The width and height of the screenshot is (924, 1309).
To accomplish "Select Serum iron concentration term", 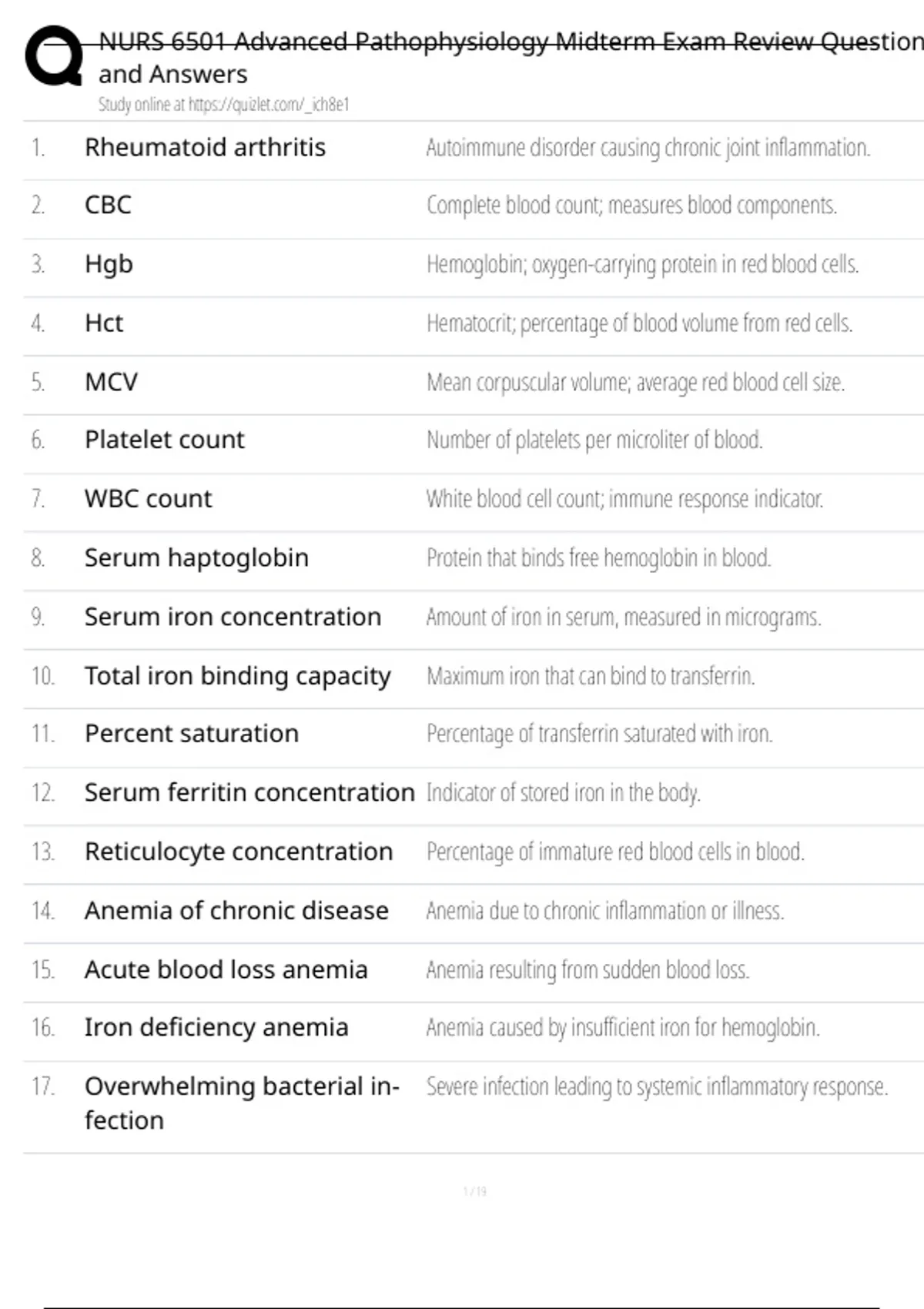I will pos(233,617).
